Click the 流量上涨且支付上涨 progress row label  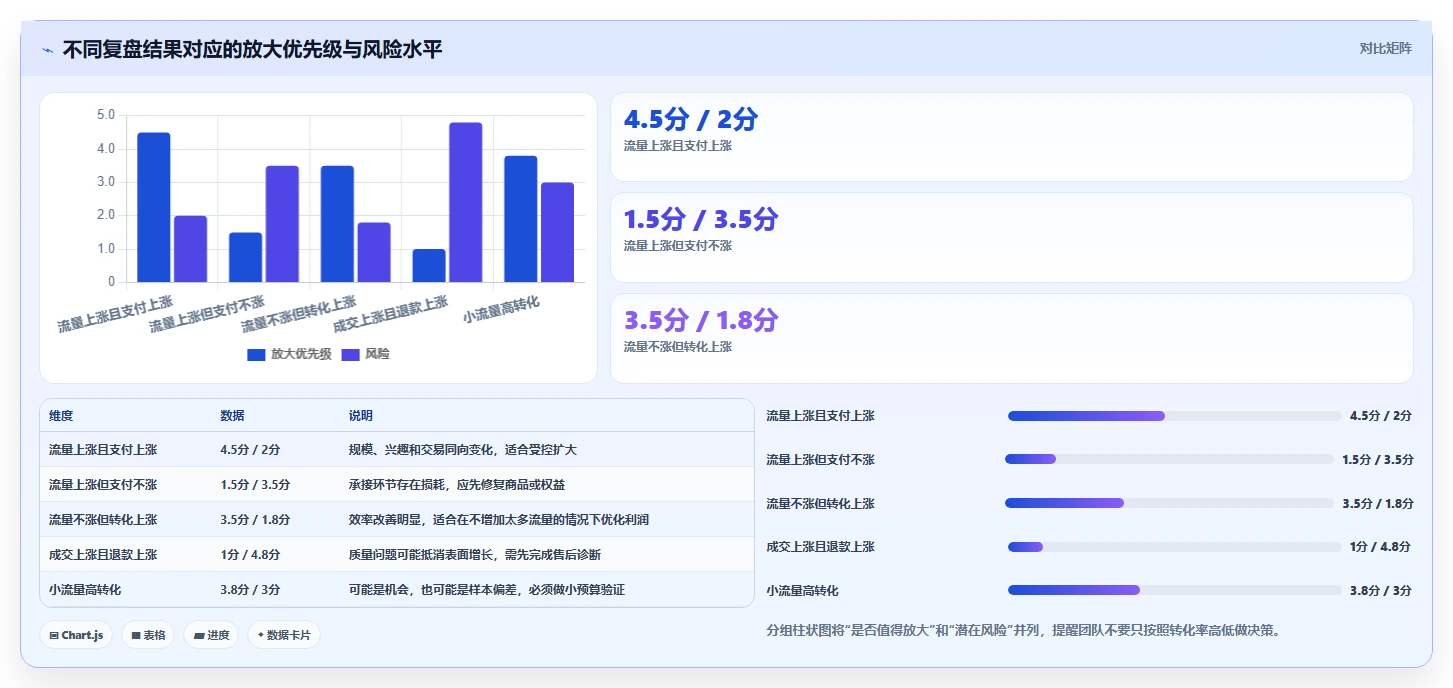820,416
